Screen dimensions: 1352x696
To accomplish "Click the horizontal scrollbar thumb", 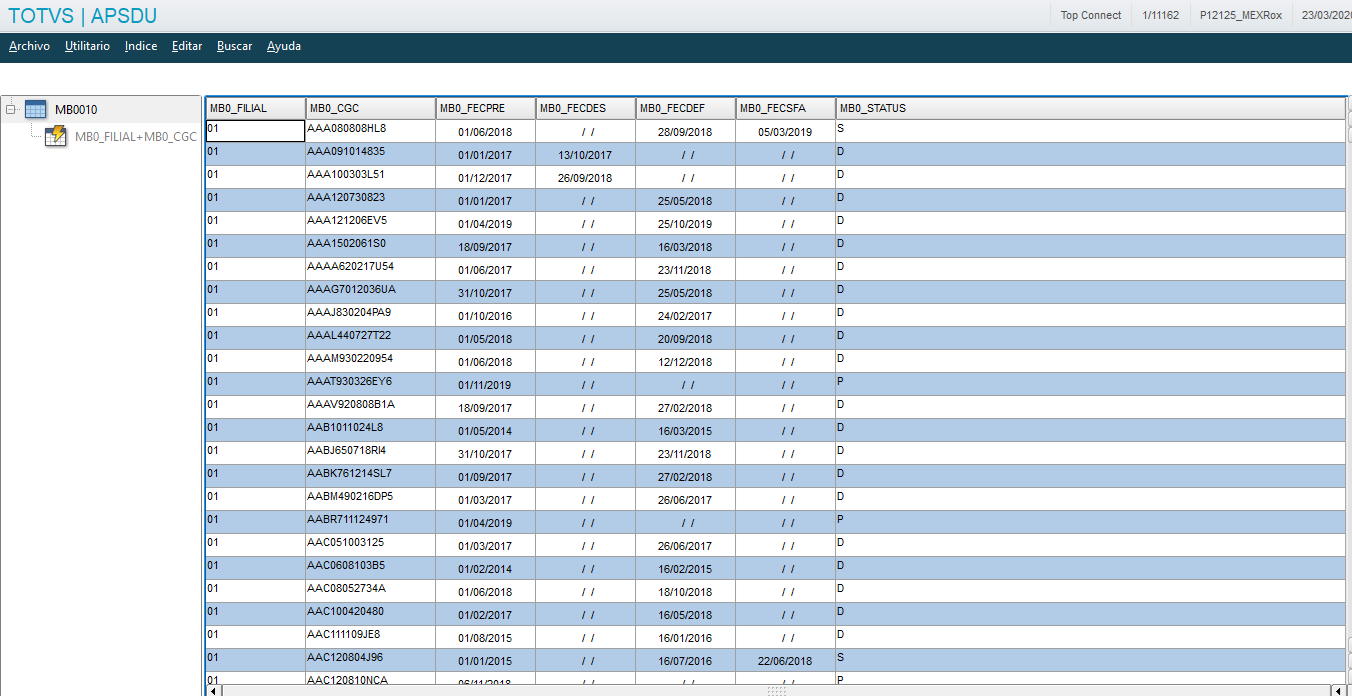I will coord(776,690).
